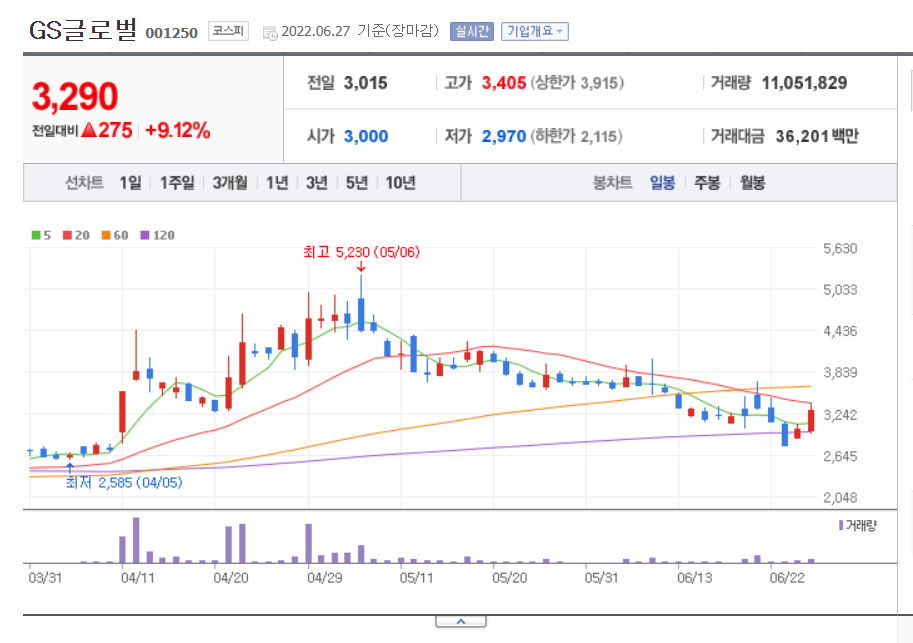Select the 10년 line chart period
913x643 pixels.
click(401, 183)
